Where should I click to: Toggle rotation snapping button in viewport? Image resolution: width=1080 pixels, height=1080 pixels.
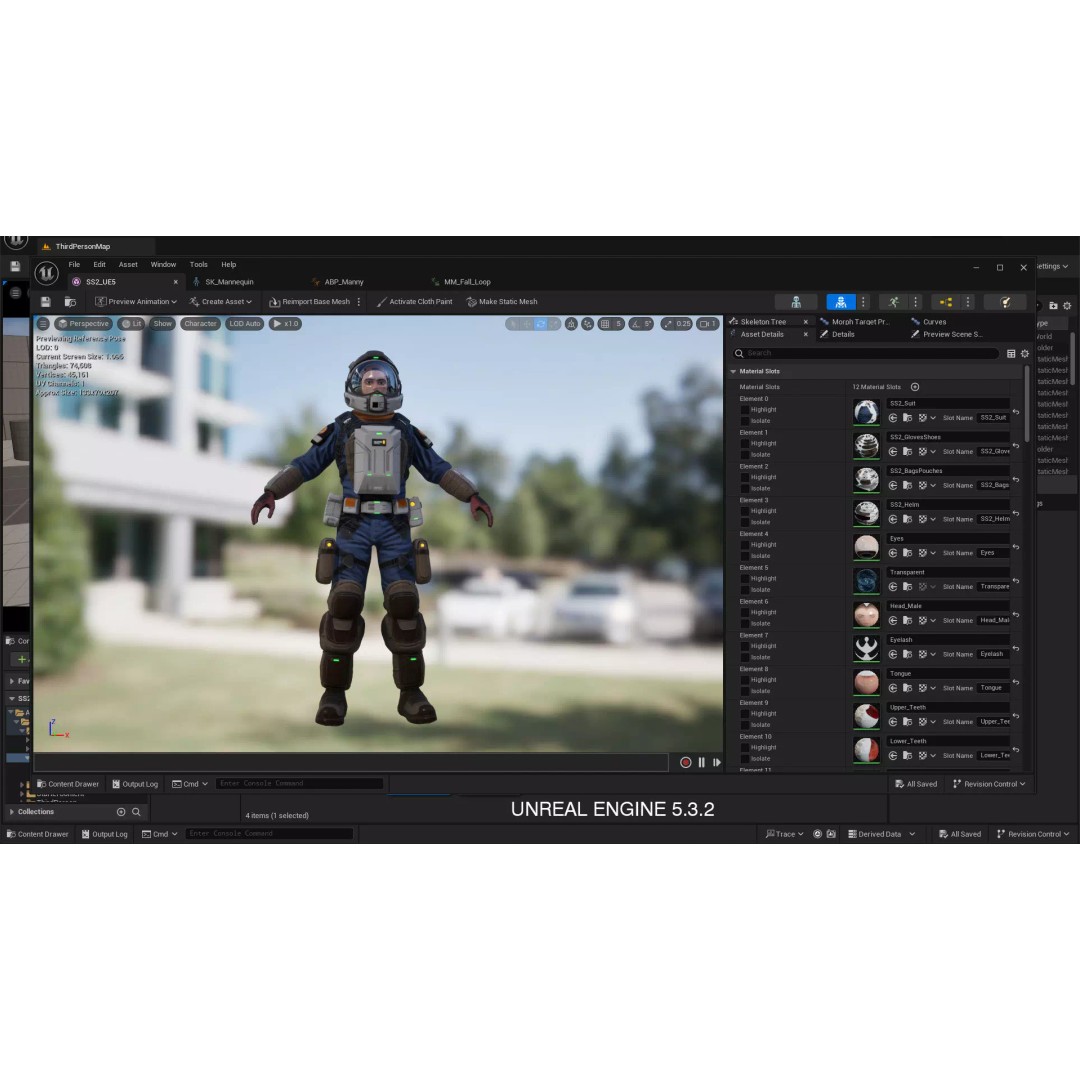tap(635, 324)
